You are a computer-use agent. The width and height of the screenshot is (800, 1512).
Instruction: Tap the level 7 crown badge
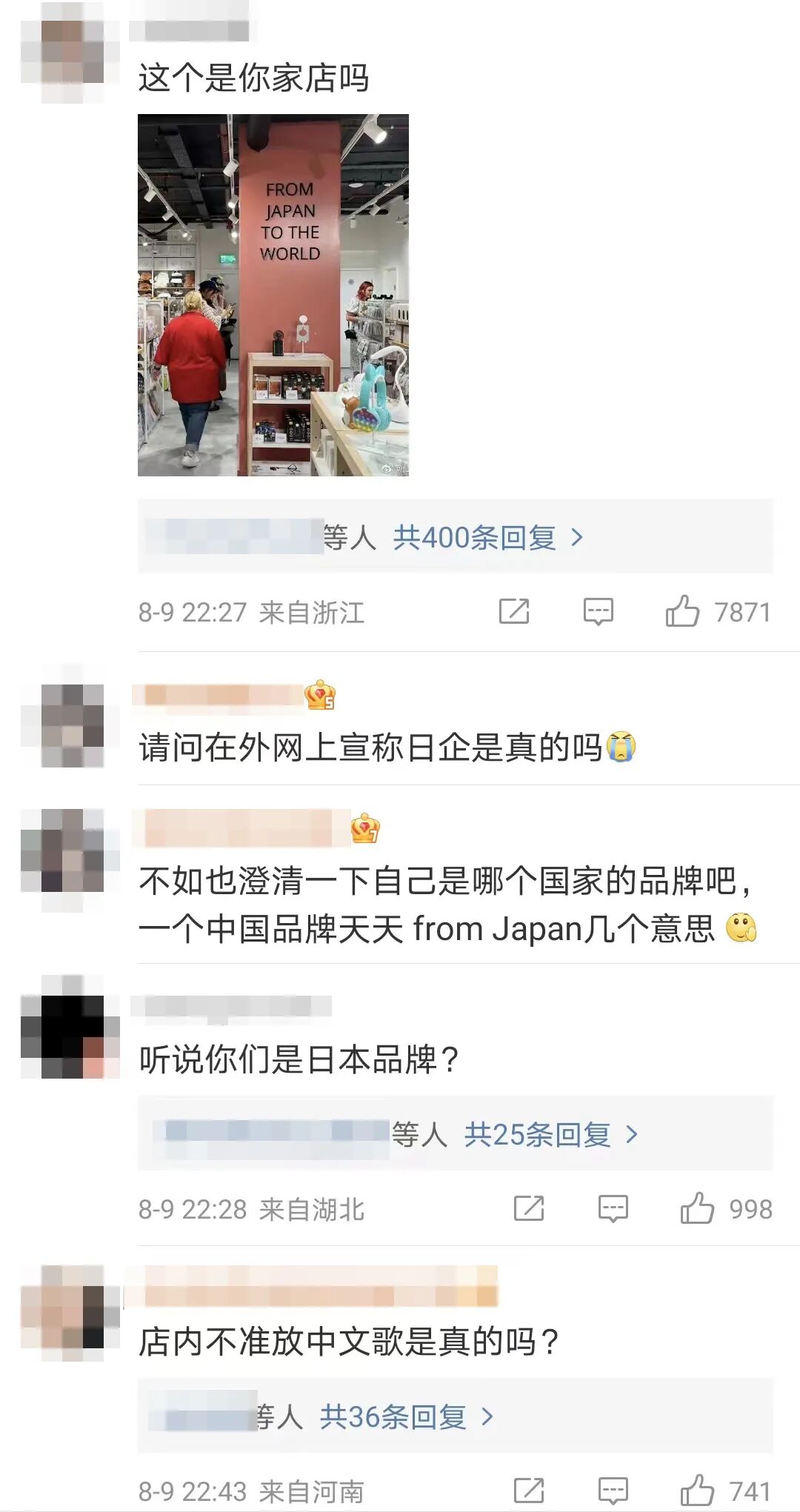pyautogui.click(x=365, y=828)
